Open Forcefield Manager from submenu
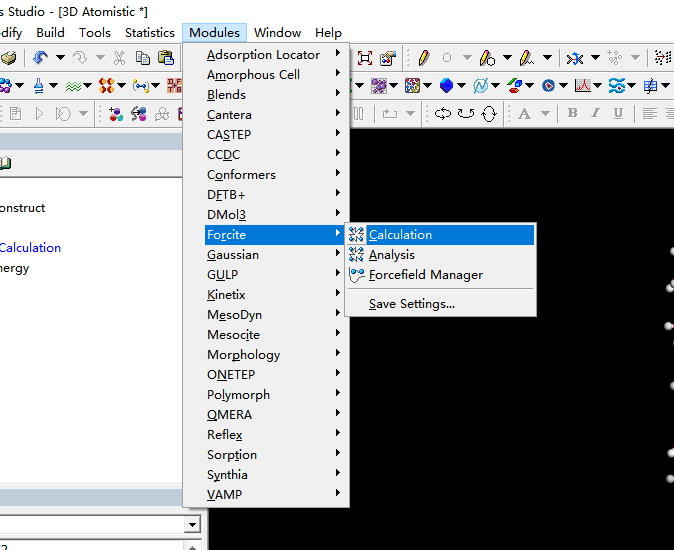This screenshot has width=674, height=550. (441, 275)
